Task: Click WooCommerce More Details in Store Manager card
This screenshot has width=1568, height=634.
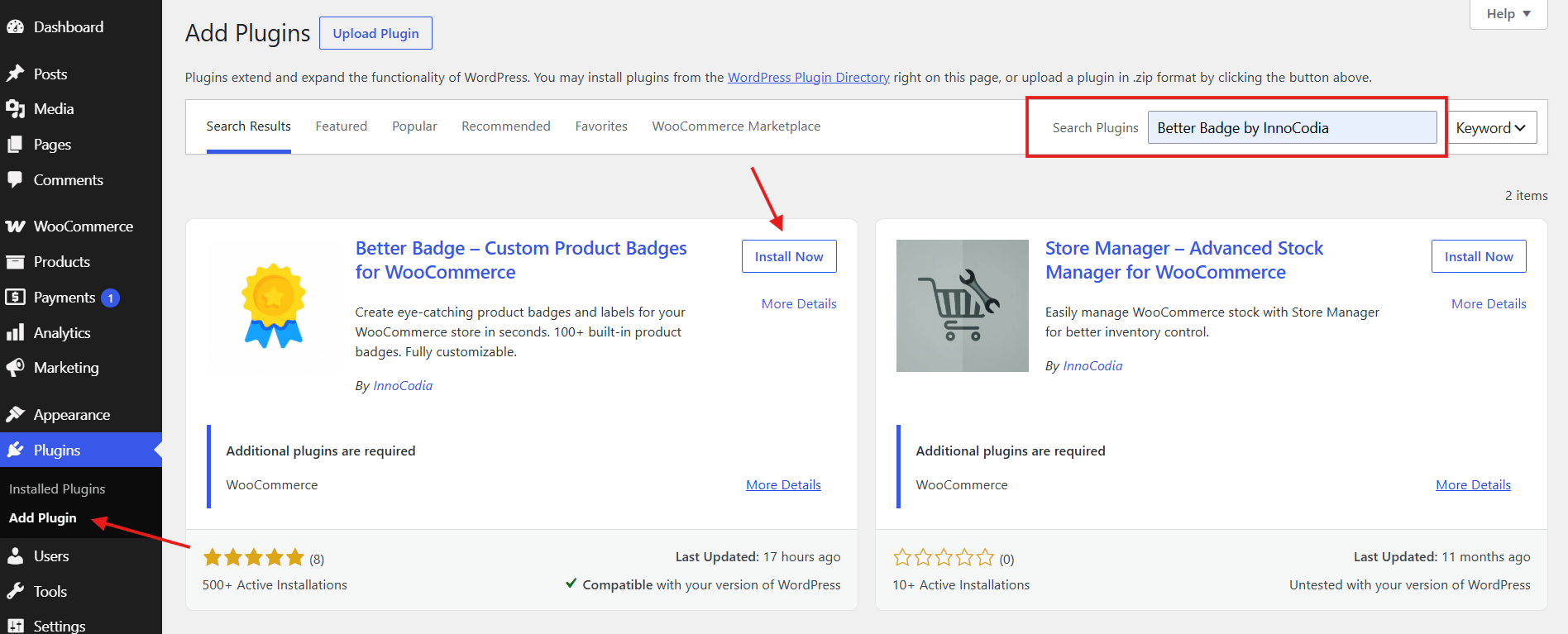Action: (1473, 485)
